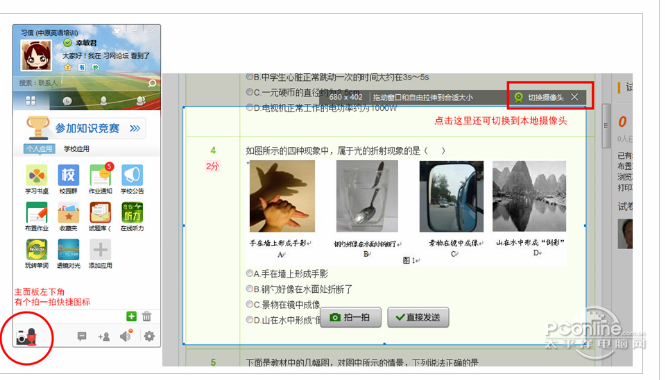
Task: Click the 直接发送 send button
Action: click(x=418, y=317)
